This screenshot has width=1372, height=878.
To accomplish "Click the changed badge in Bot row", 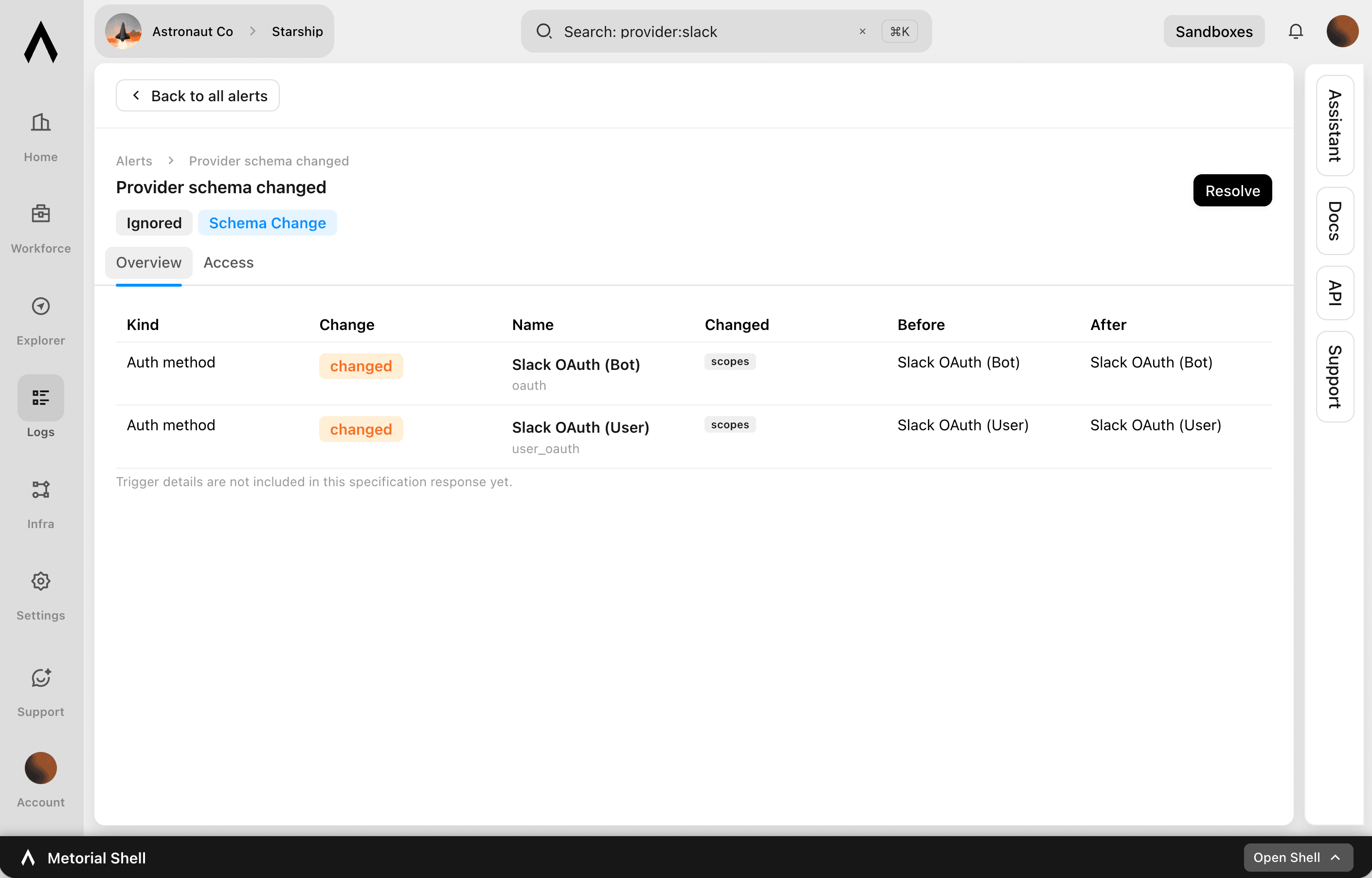I will click(x=361, y=366).
